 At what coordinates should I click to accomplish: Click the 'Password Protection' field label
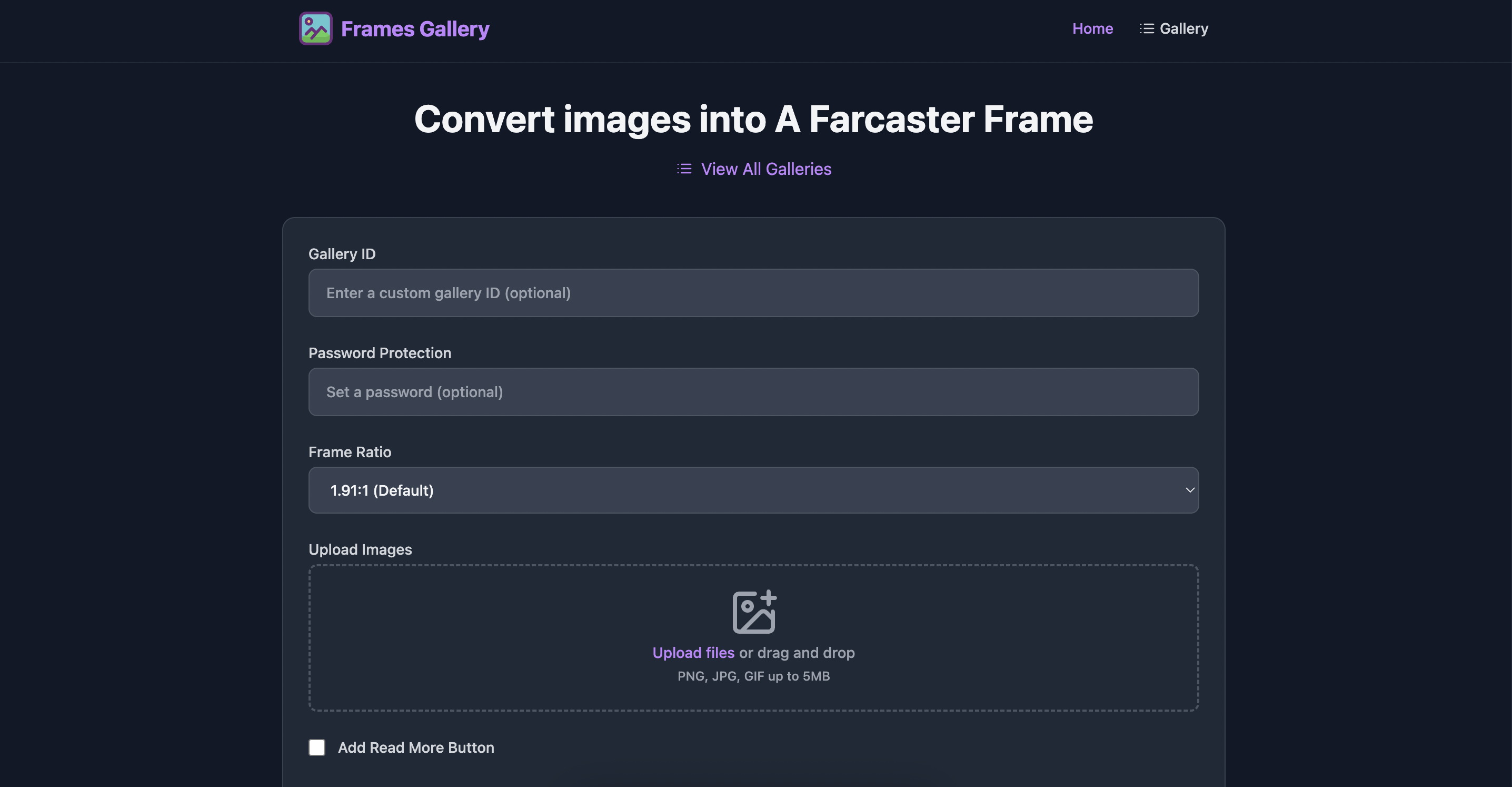coord(380,353)
